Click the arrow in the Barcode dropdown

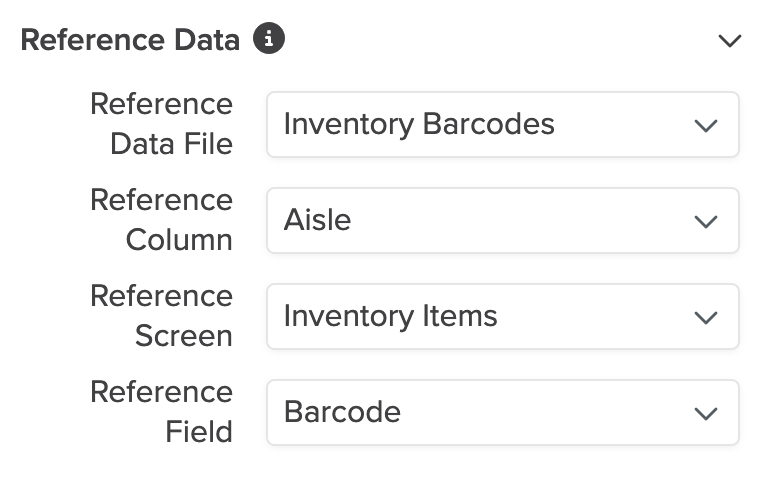(706, 413)
